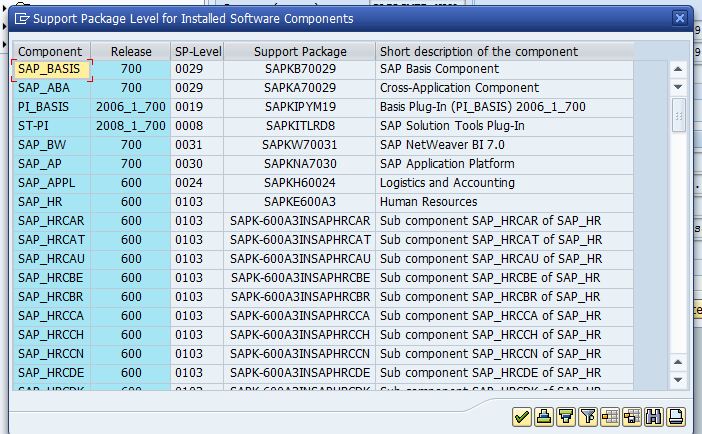The image size is (702, 434).
Task: Click support package SAPK-600A3INSAPHRCAR
Action: [300, 221]
